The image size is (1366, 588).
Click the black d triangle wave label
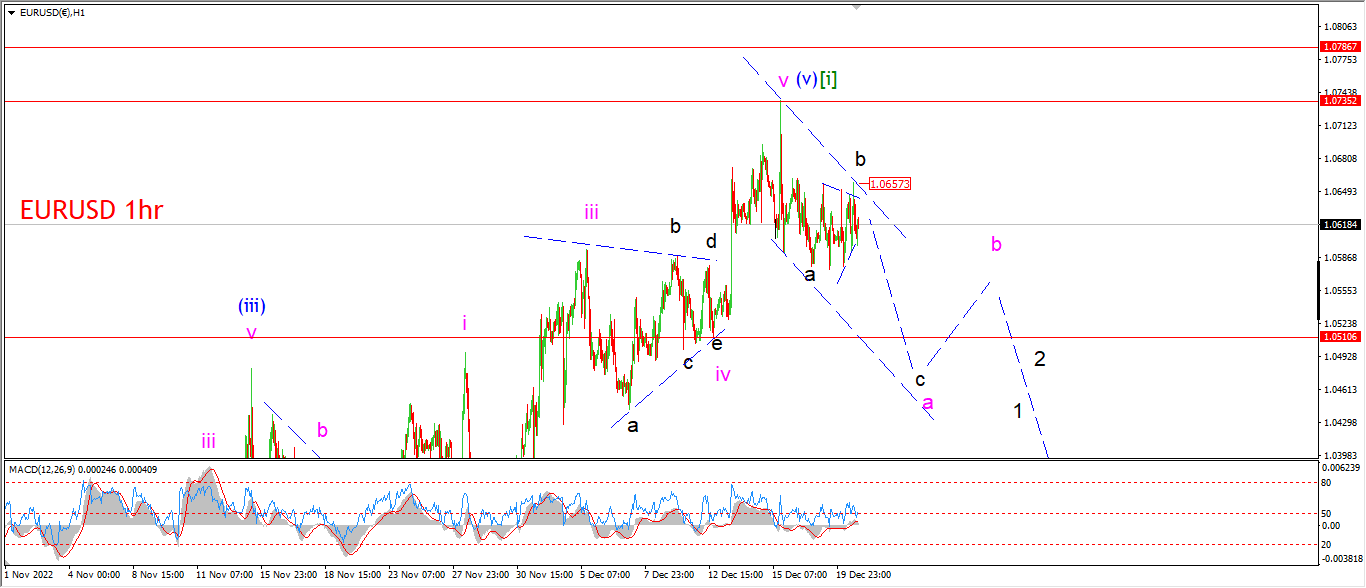tap(711, 241)
